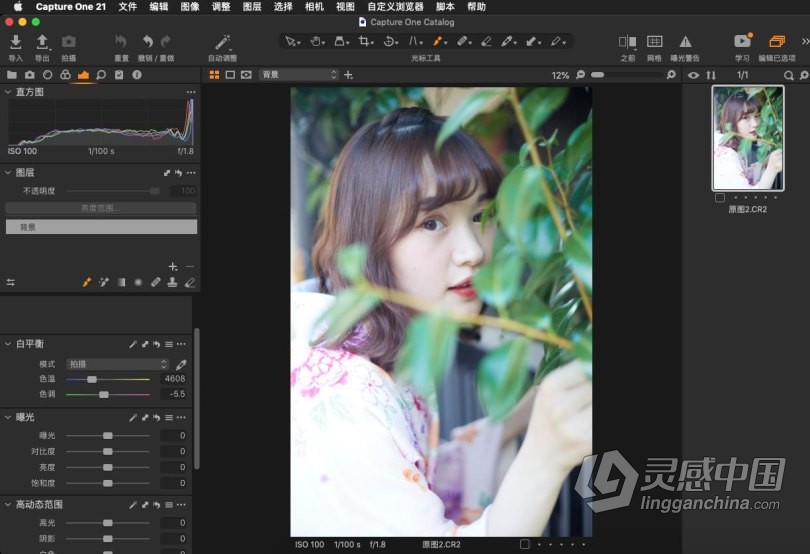Image resolution: width=810 pixels, height=554 pixels.
Task: Open the color circles tool tab
Action: click(x=65, y=75)
